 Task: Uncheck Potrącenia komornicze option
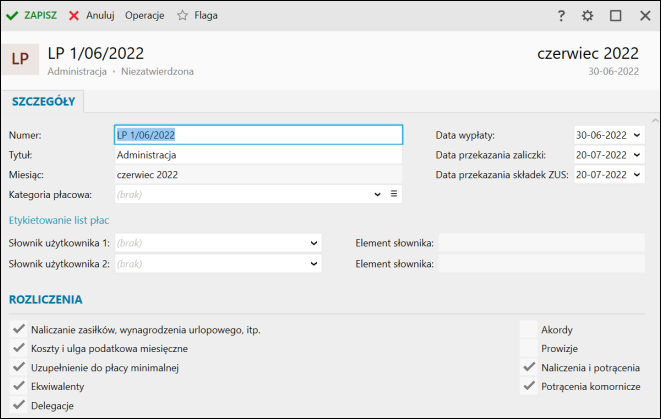tap(529, 386)
